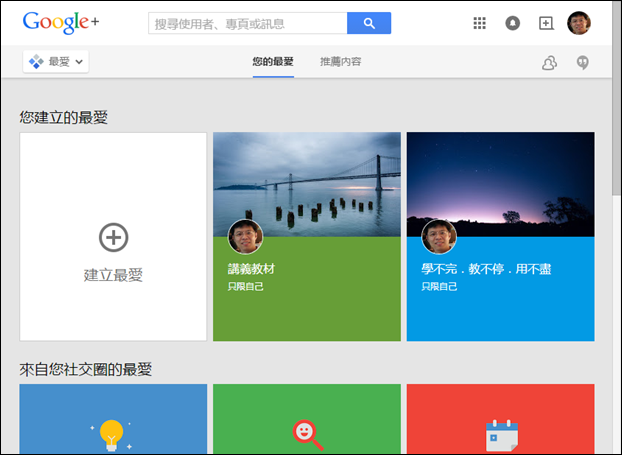Screen dimensions: 622x455
Task: Open the 學不完．教不停．用不盡 collection title
Action: (x=486, y=269)
